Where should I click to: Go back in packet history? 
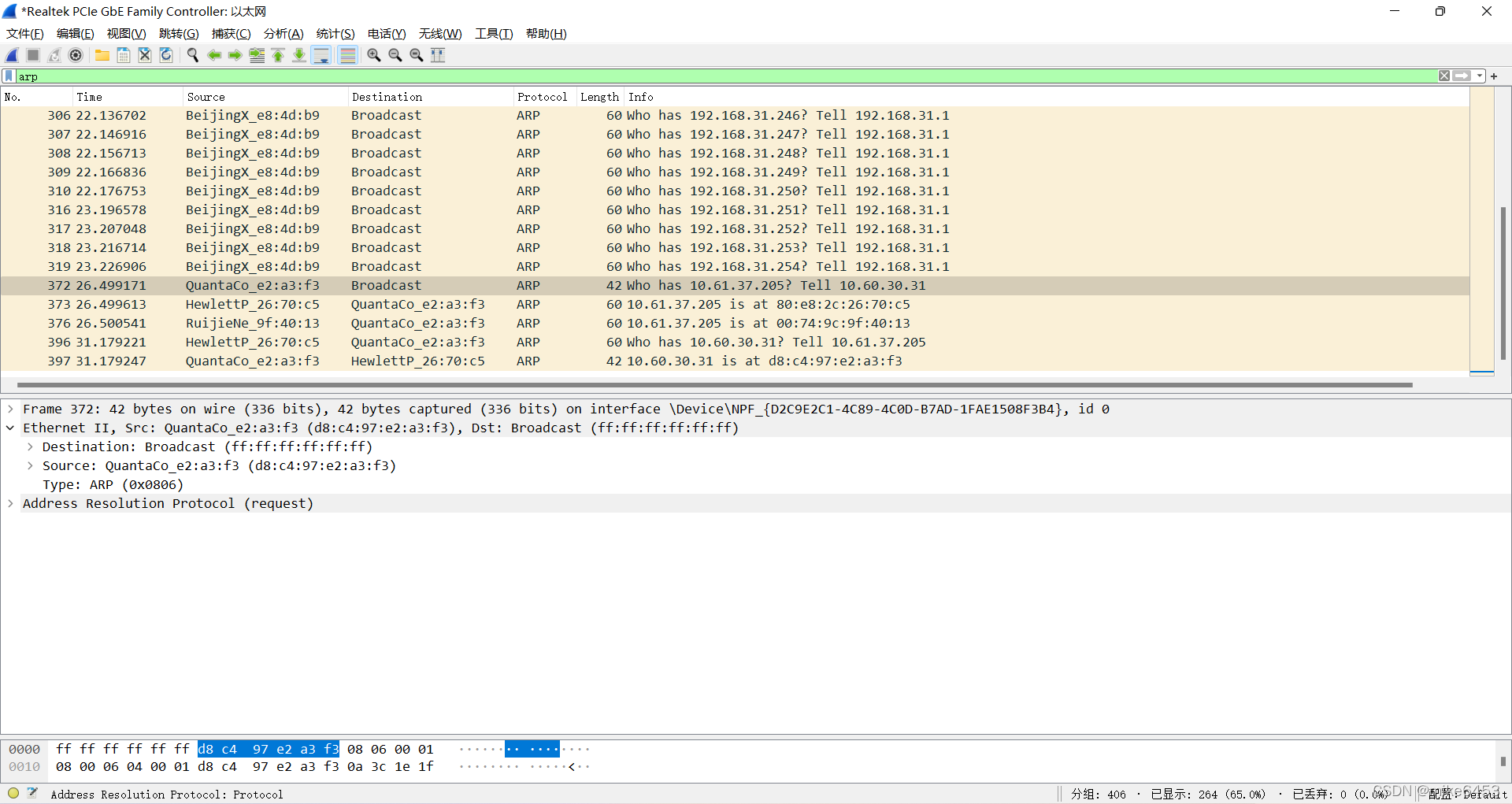click(214, 55)
